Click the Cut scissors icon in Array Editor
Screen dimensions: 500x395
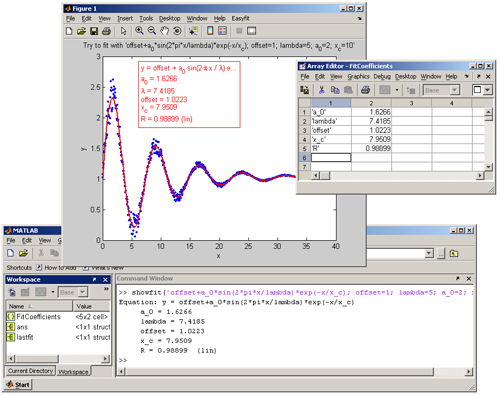322,90
